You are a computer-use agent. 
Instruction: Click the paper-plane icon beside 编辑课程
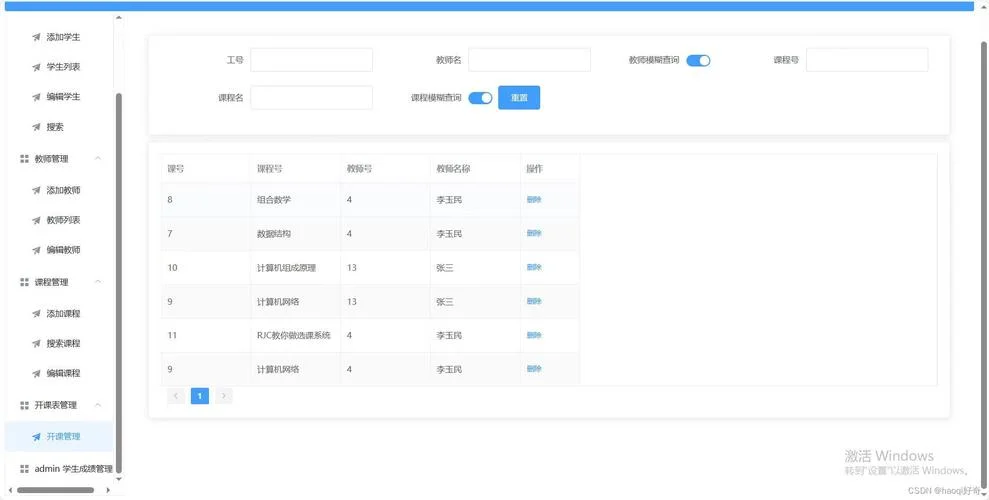pyautogui.click(x=37, y=373)
